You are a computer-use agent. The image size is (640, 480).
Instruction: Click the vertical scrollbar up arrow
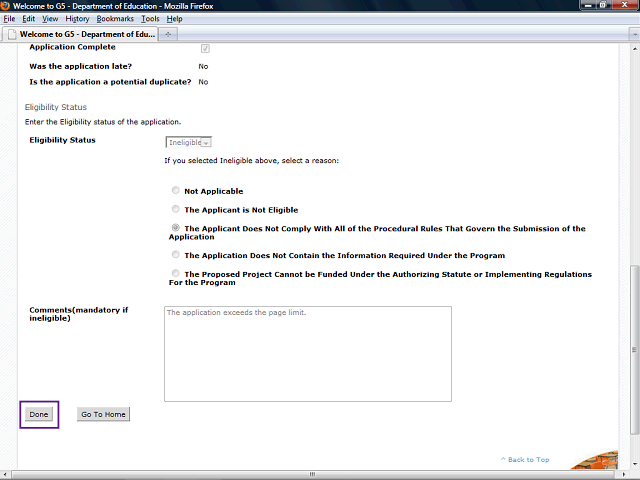tap(634, 48)
